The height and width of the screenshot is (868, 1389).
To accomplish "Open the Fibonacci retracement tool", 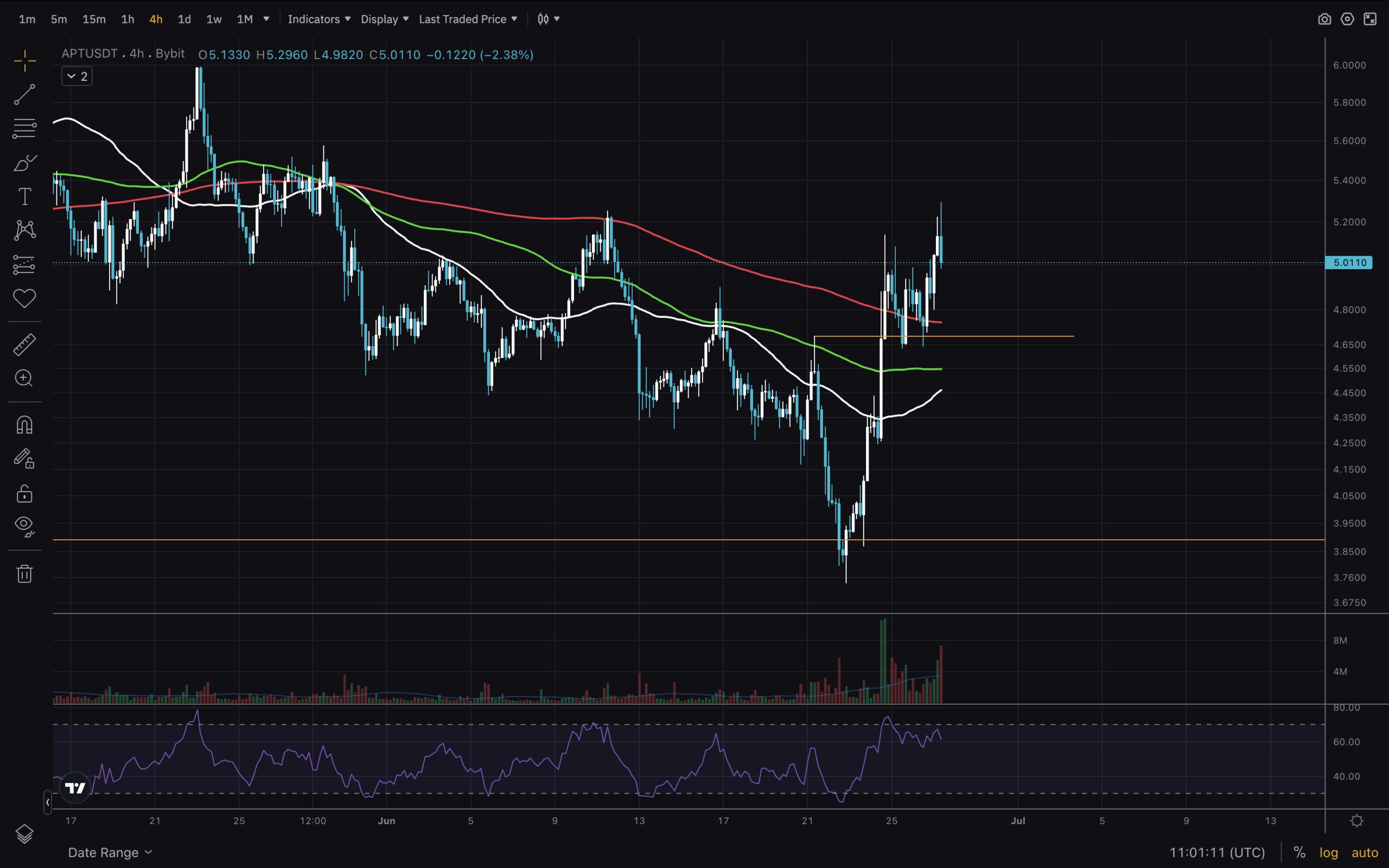I will (24, 128).
